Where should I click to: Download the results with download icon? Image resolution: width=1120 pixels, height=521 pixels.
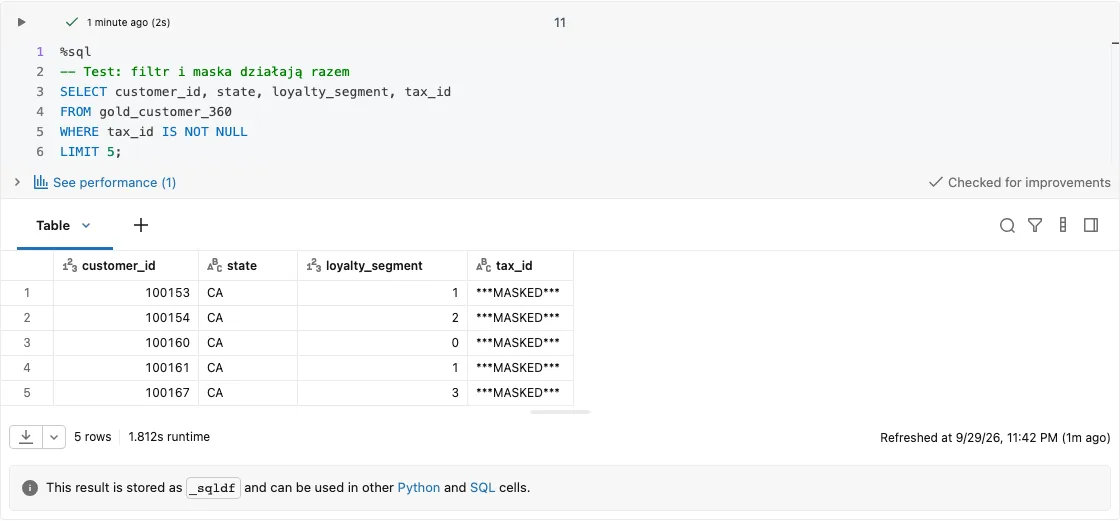26,437
